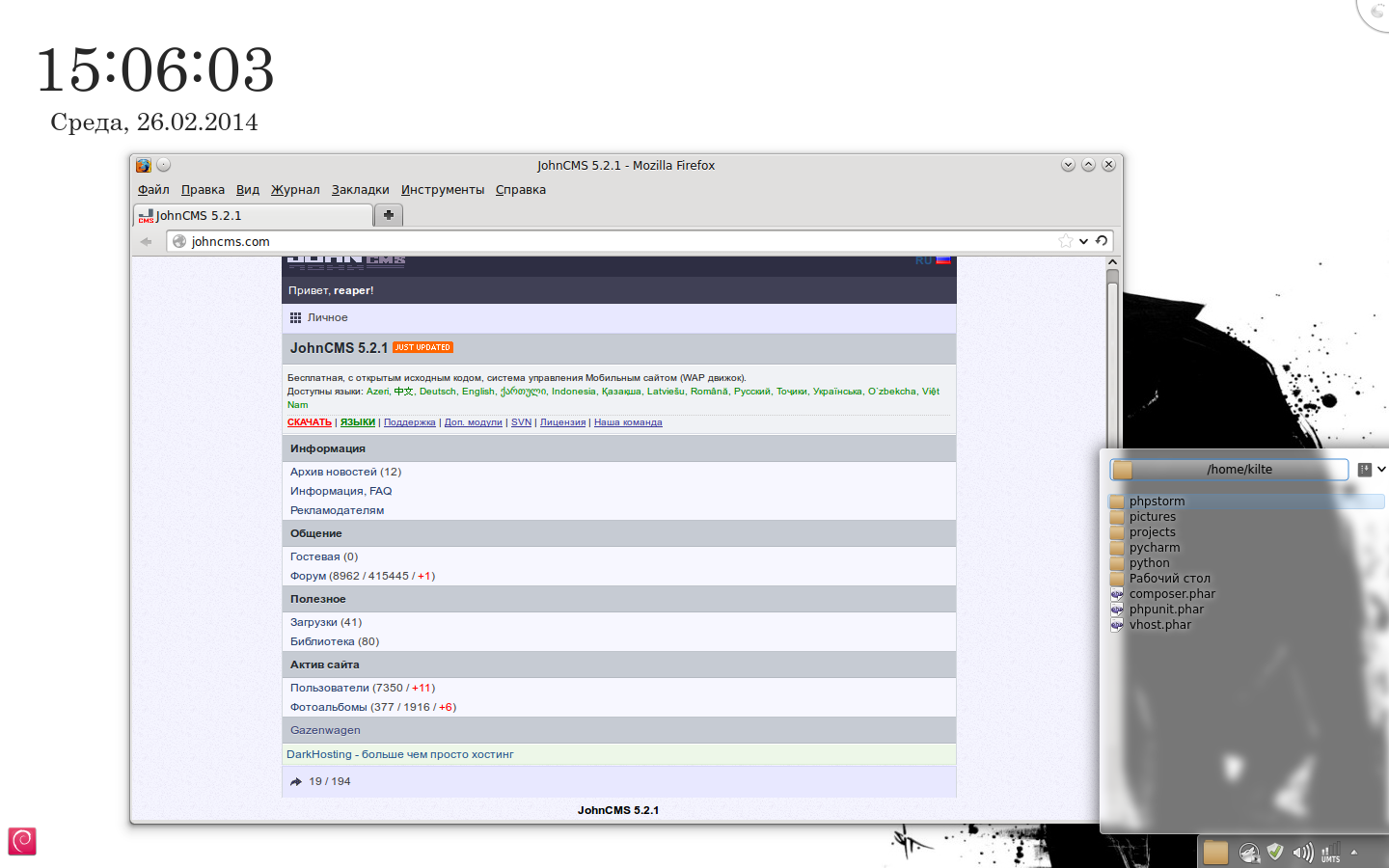The width and height of the screenshot is (1389, 868).
Task: Open the Рекламодателям link
Action: click(337, 510)
